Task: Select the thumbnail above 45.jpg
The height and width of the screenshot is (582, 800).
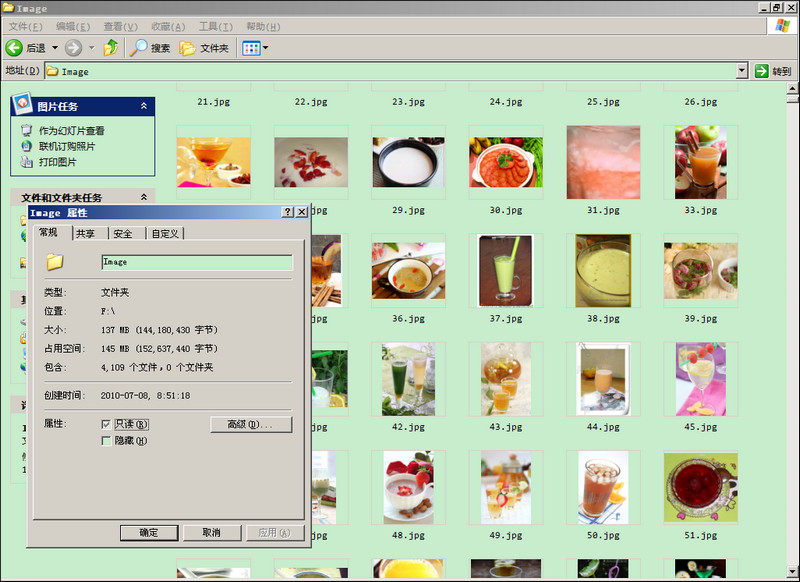Action: click(x=701, y=379)
